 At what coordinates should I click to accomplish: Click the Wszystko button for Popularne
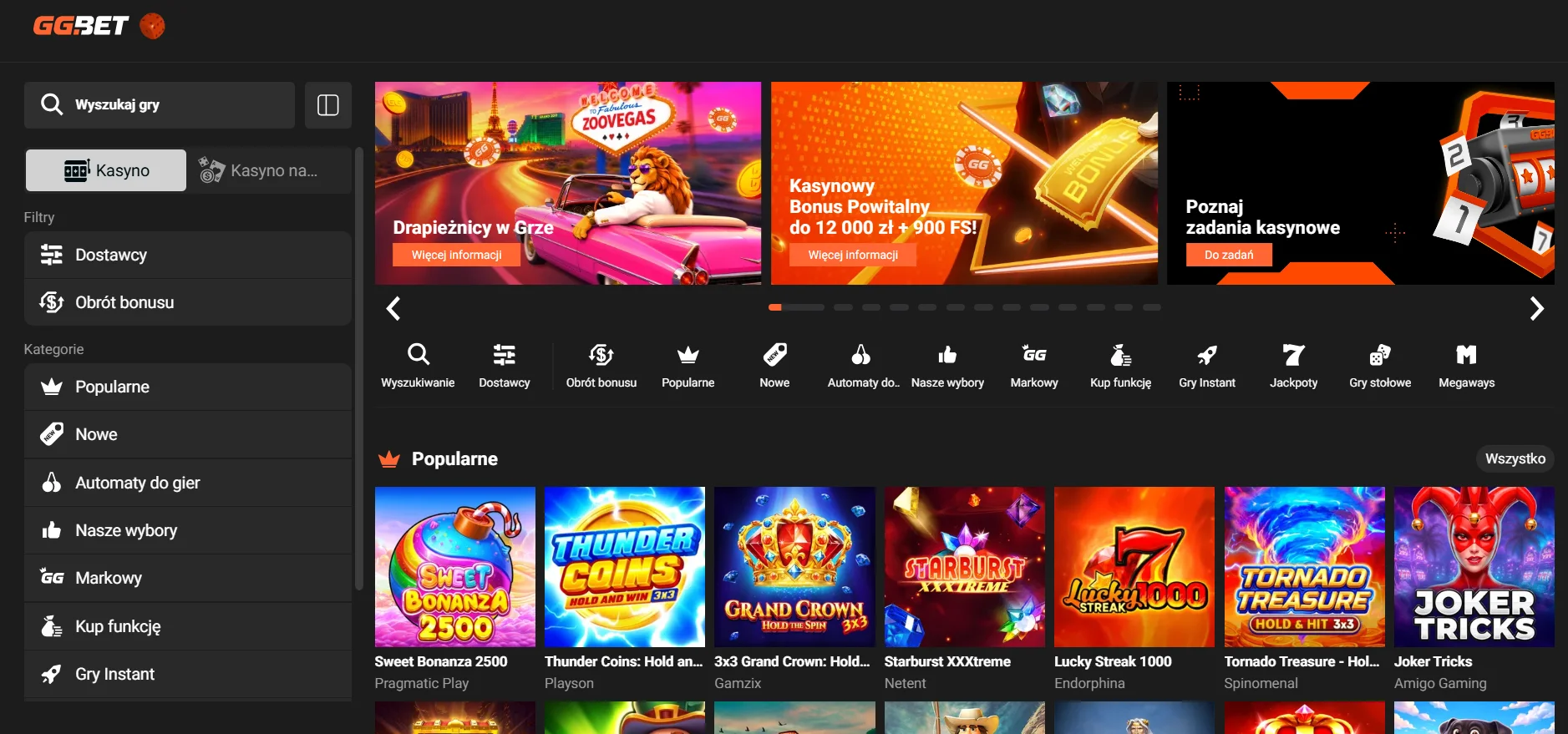click(x=1515, y=458)
